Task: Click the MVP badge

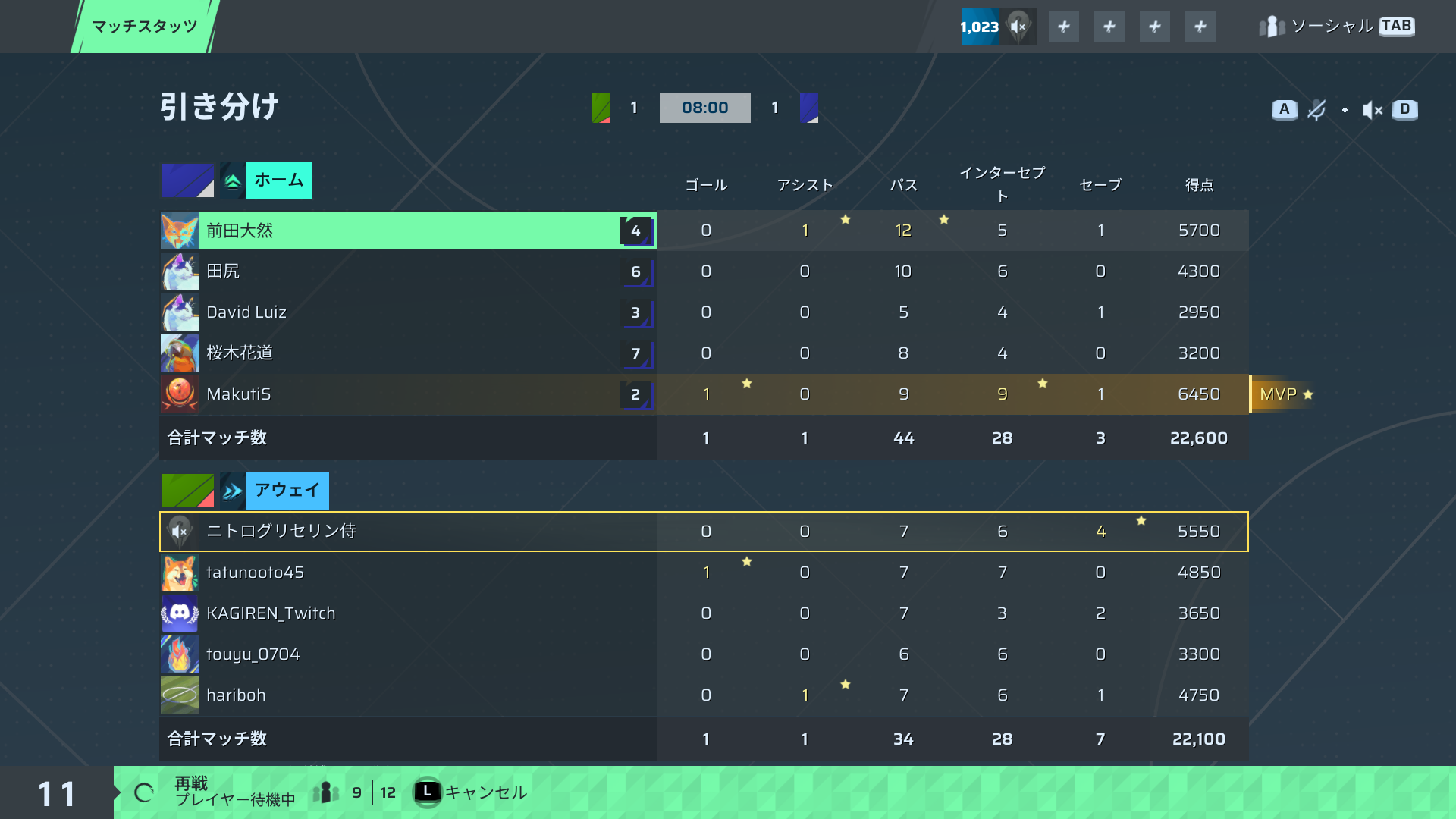Action: pyautogui.click(x=1285, y=394)
